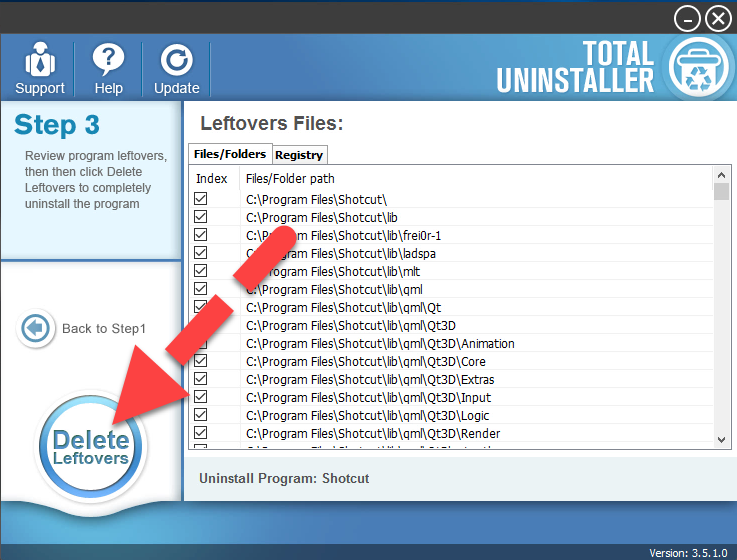Select the Qt3D\Logic path row
The width and height of the screenshot is (737, 560).
pos(368,416)
